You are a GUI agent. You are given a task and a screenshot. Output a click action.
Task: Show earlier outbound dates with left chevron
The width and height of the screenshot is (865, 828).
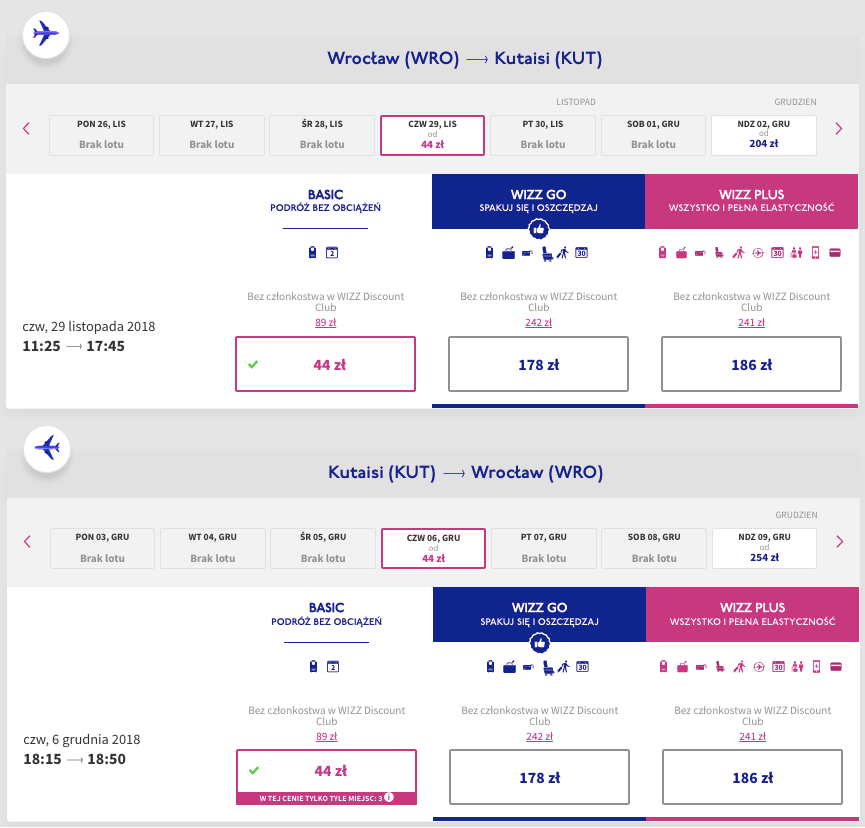pos(26,129)
